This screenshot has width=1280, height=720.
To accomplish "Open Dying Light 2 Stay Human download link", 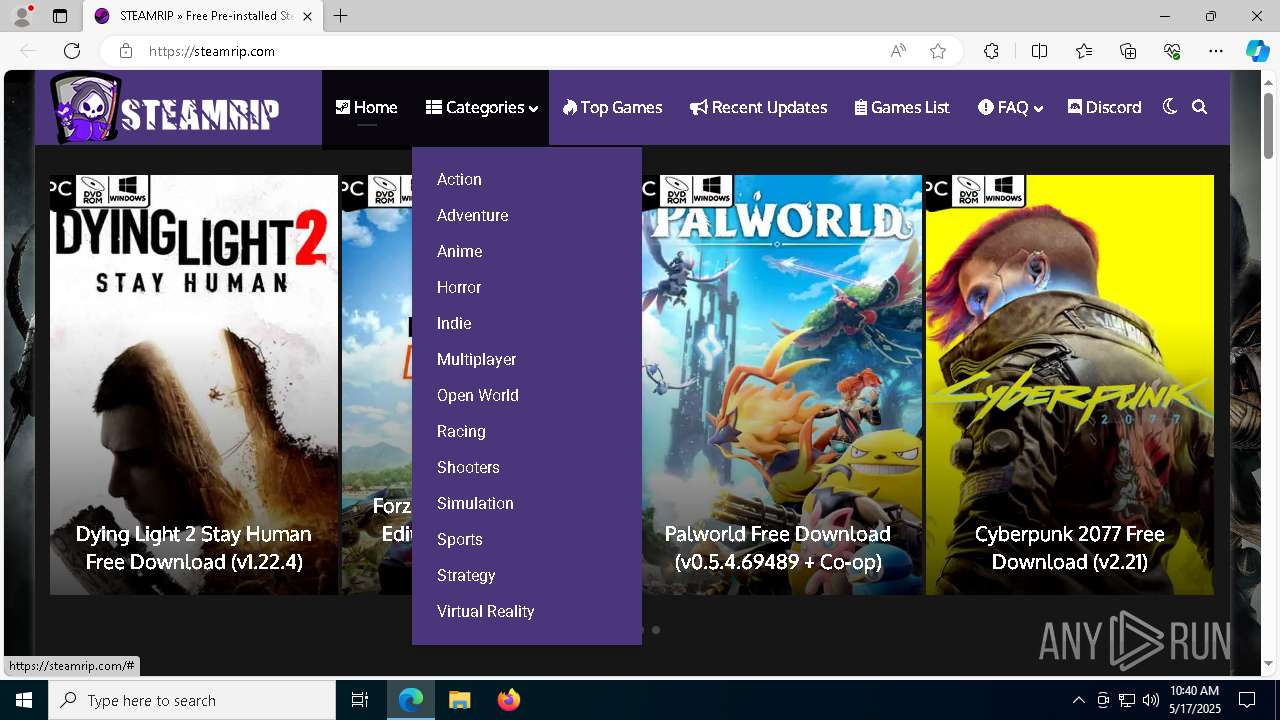I will click(x=194, y=548).
